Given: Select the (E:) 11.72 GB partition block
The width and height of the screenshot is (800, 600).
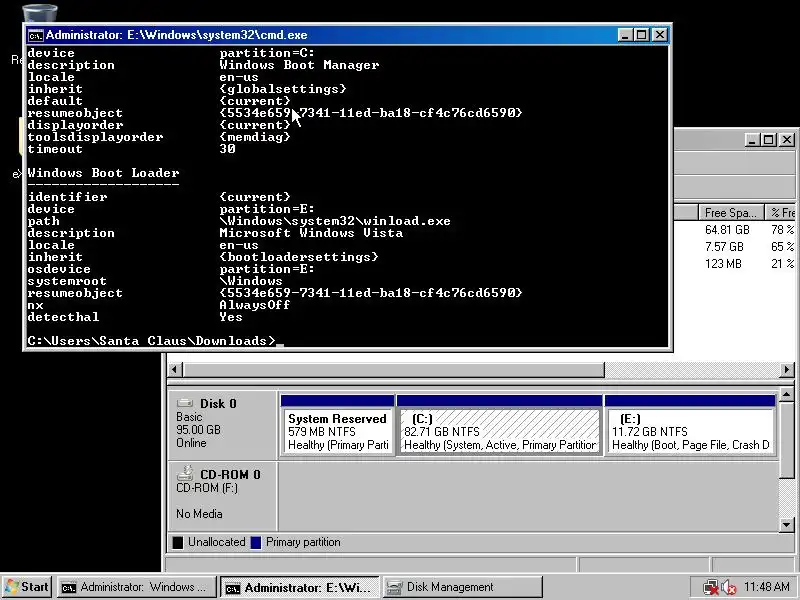Looking at the screenshot, I should point(690,425).
